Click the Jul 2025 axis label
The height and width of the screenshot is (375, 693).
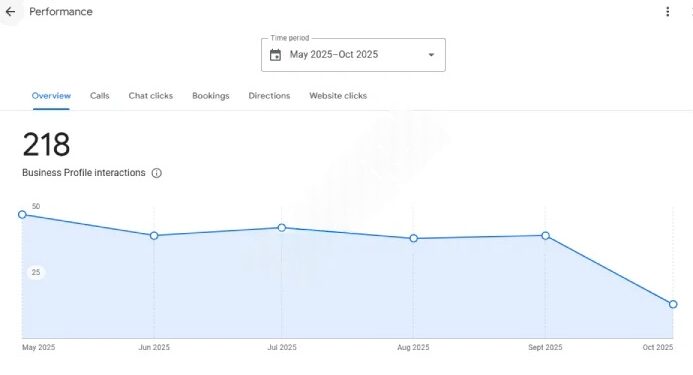click(x=282, y=348)
